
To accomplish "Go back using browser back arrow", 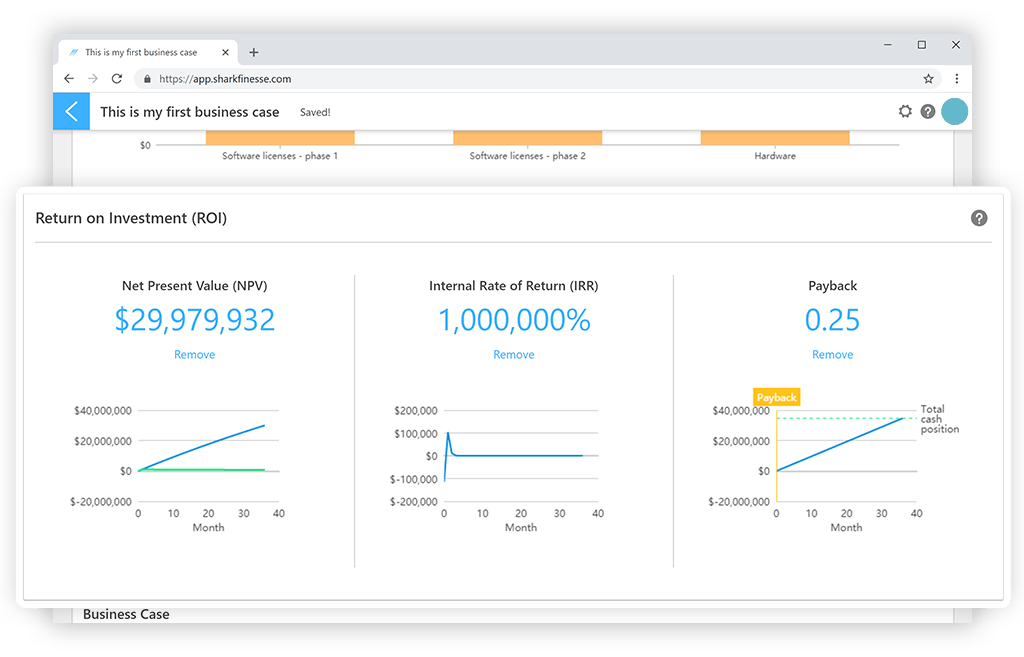I will 69,78.
